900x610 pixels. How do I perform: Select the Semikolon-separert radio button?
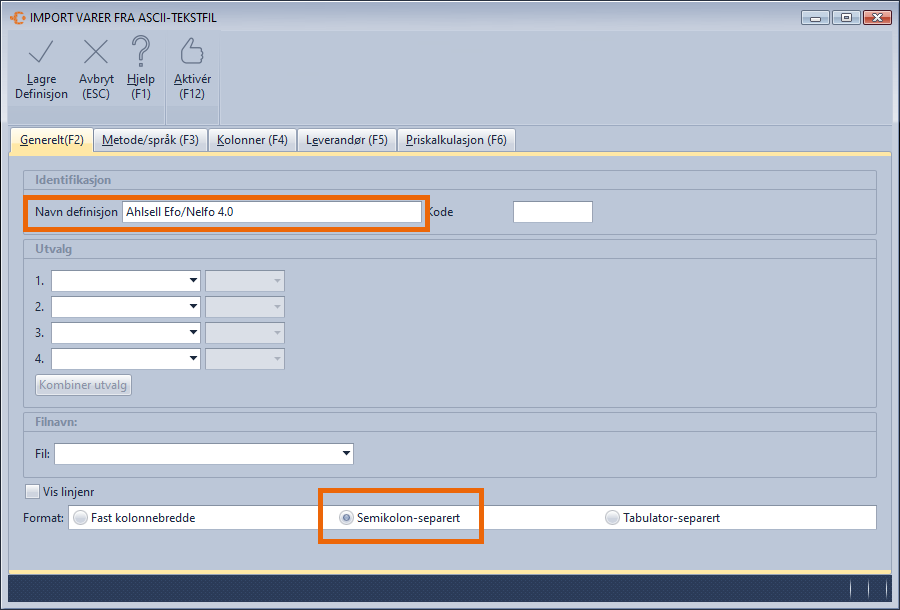(x=346, y=518)
